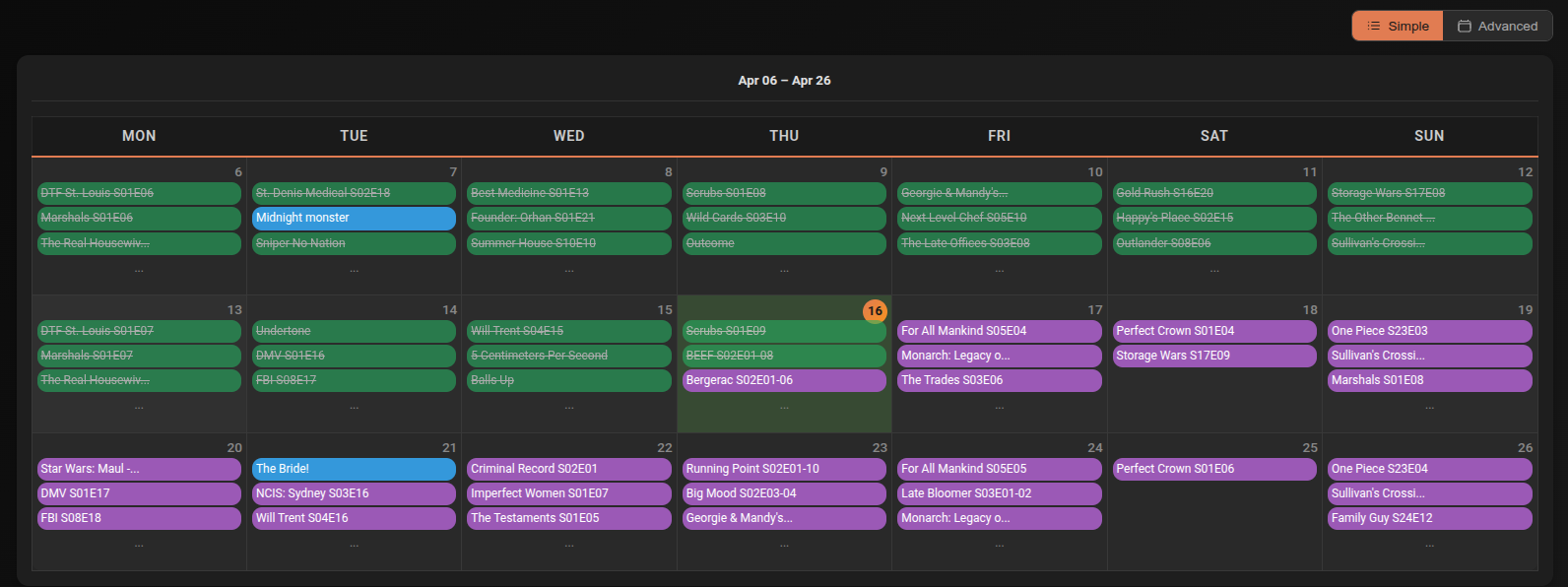Open Marshals S01E08 entry
Screen dimensions: 1568x587
pyautogui.click(x=1429, y=380)
